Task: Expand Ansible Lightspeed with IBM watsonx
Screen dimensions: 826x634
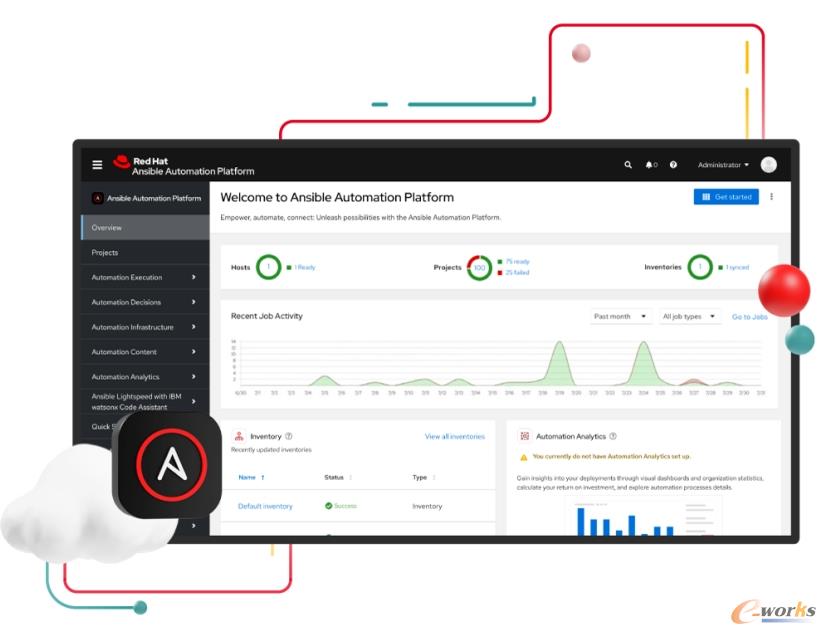Action: coord(145,401)
